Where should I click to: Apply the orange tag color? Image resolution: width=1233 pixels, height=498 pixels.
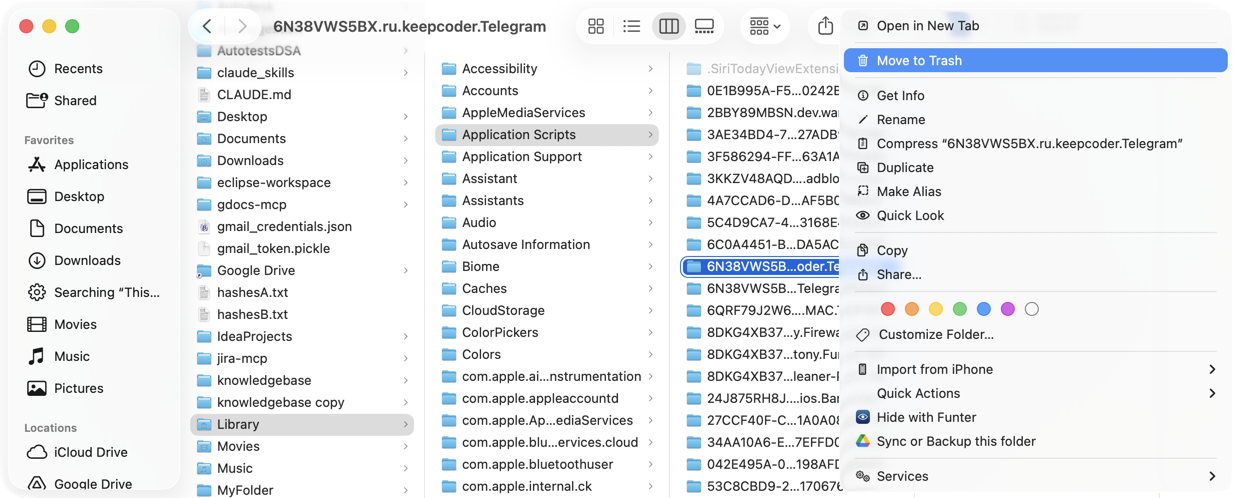click(911, 309)
